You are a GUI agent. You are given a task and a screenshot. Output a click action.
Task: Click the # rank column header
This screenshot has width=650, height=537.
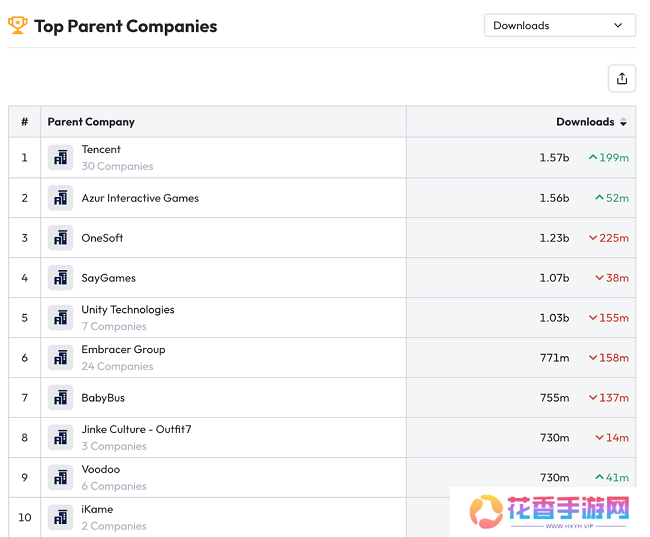[x=24, y=122]
